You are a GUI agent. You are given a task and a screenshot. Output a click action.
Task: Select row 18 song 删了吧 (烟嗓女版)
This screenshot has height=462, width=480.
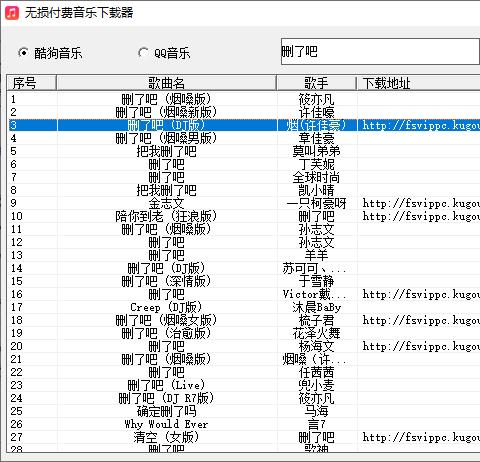click(166, 320)
